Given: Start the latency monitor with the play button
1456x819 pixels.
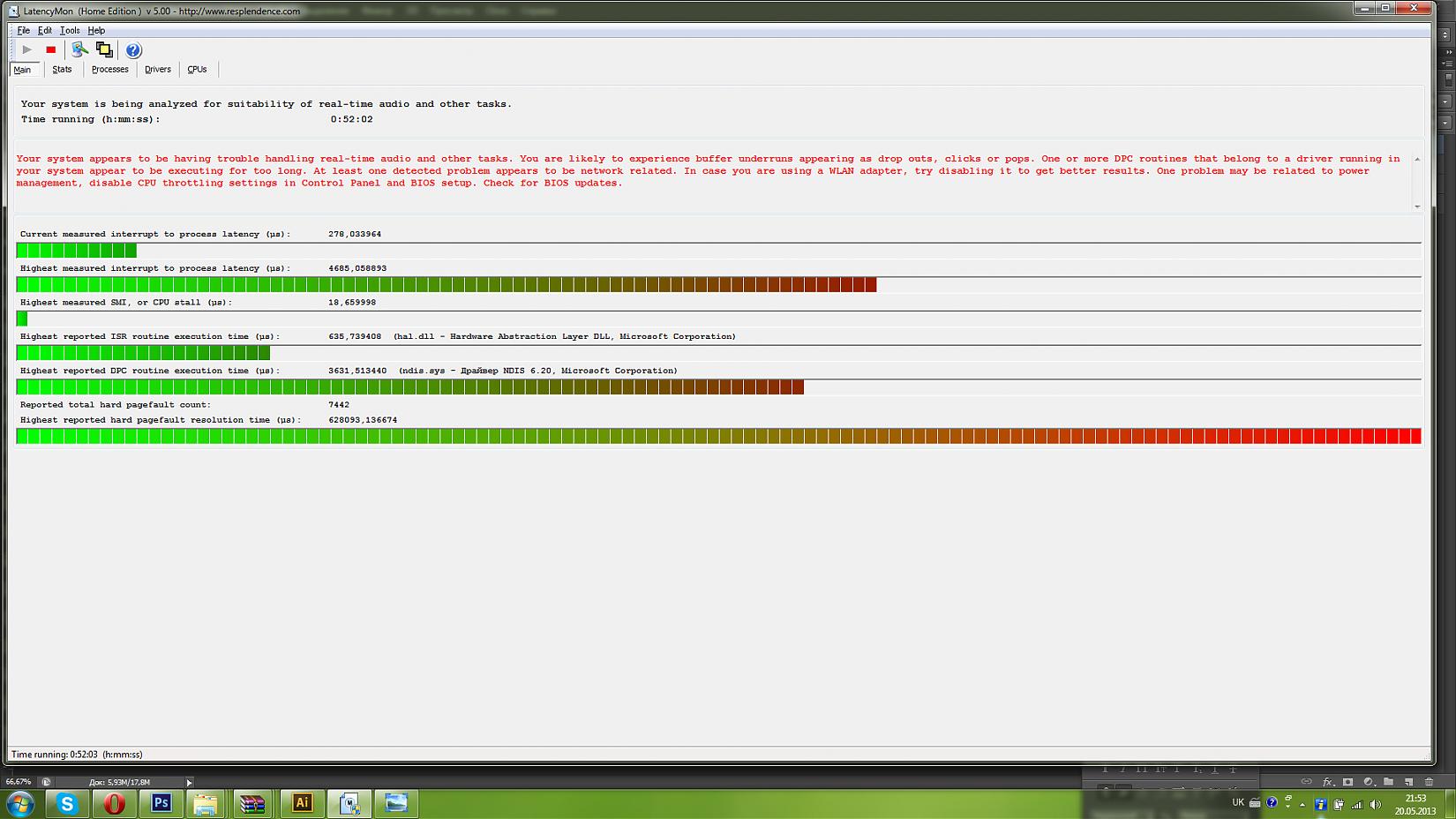Looking at the screenshot, I should click(26, 49).
